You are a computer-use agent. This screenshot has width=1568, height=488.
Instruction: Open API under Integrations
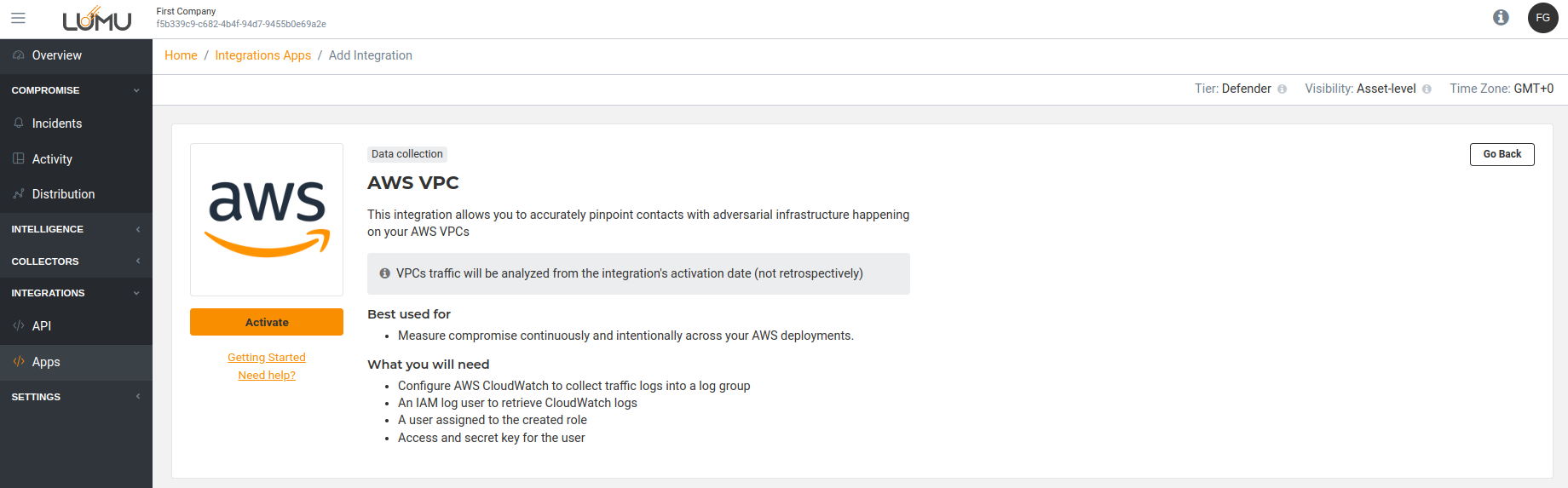(41, 326)
